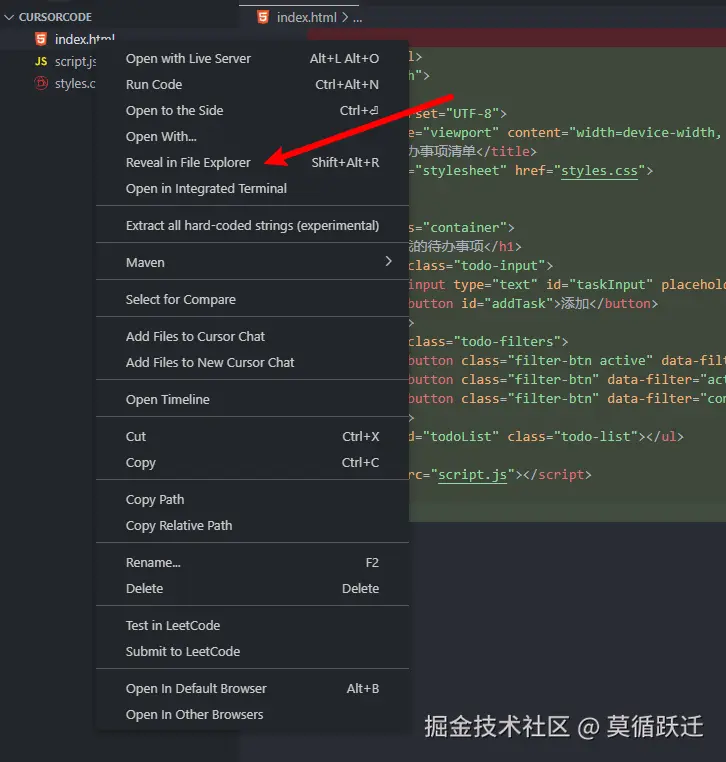Image resolution: width=726 pixels, height=762 pixels.
Task: Click the JS icon next to script.js
Action: tap(41, 61)
